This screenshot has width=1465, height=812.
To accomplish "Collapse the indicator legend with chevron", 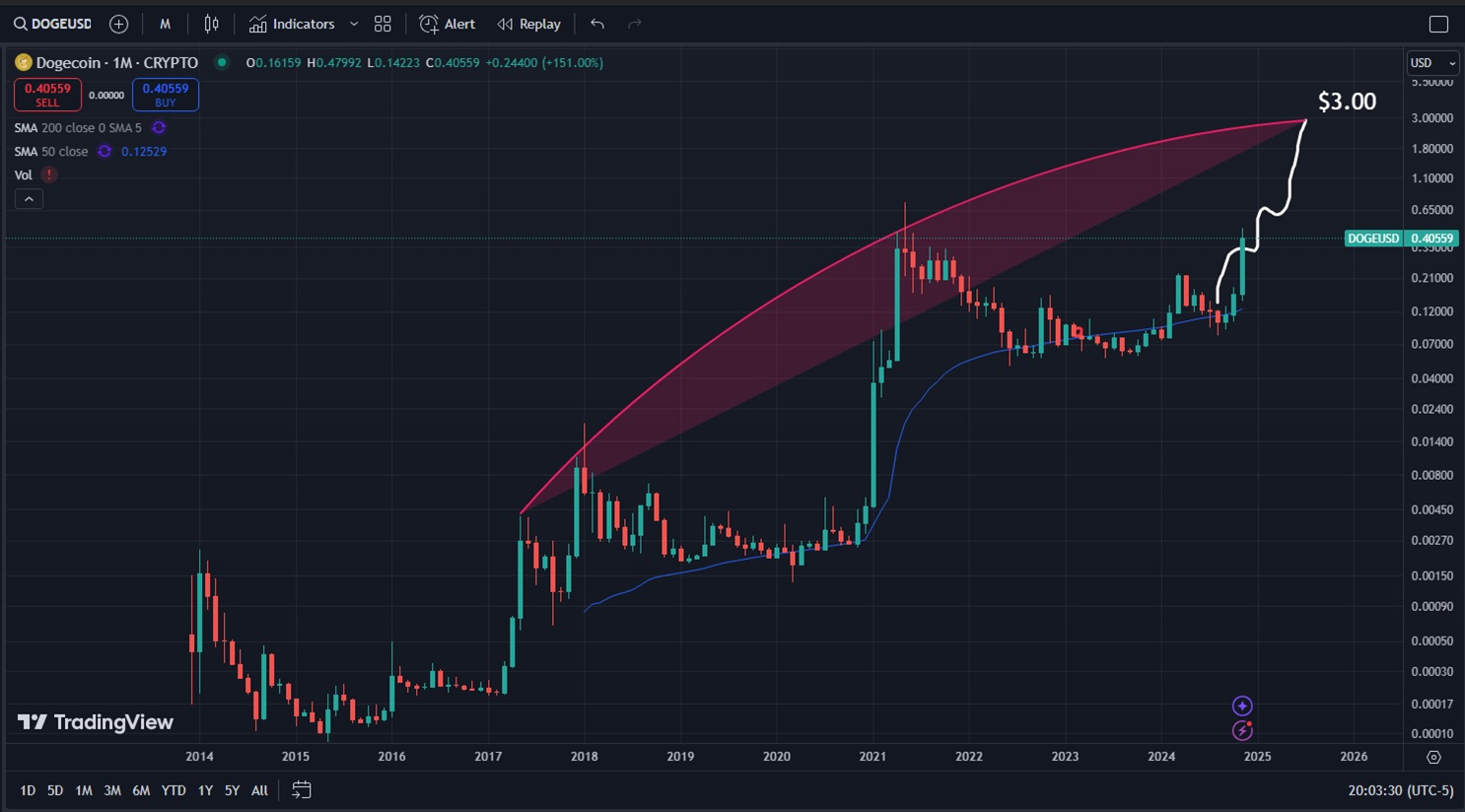I will point(29,199).
